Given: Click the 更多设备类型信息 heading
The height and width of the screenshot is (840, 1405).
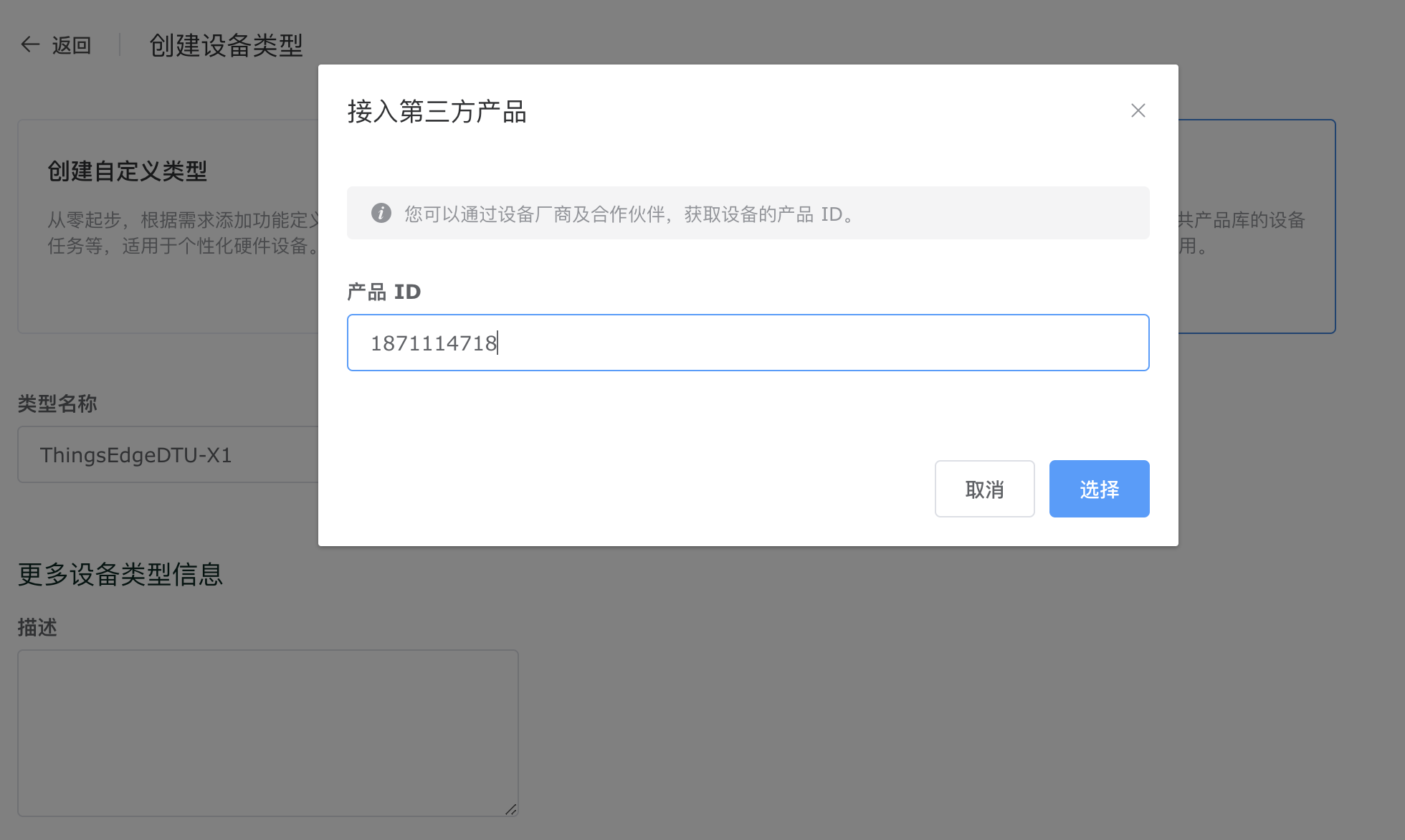Looking at the screenshot, I should [x=120, y=574].
